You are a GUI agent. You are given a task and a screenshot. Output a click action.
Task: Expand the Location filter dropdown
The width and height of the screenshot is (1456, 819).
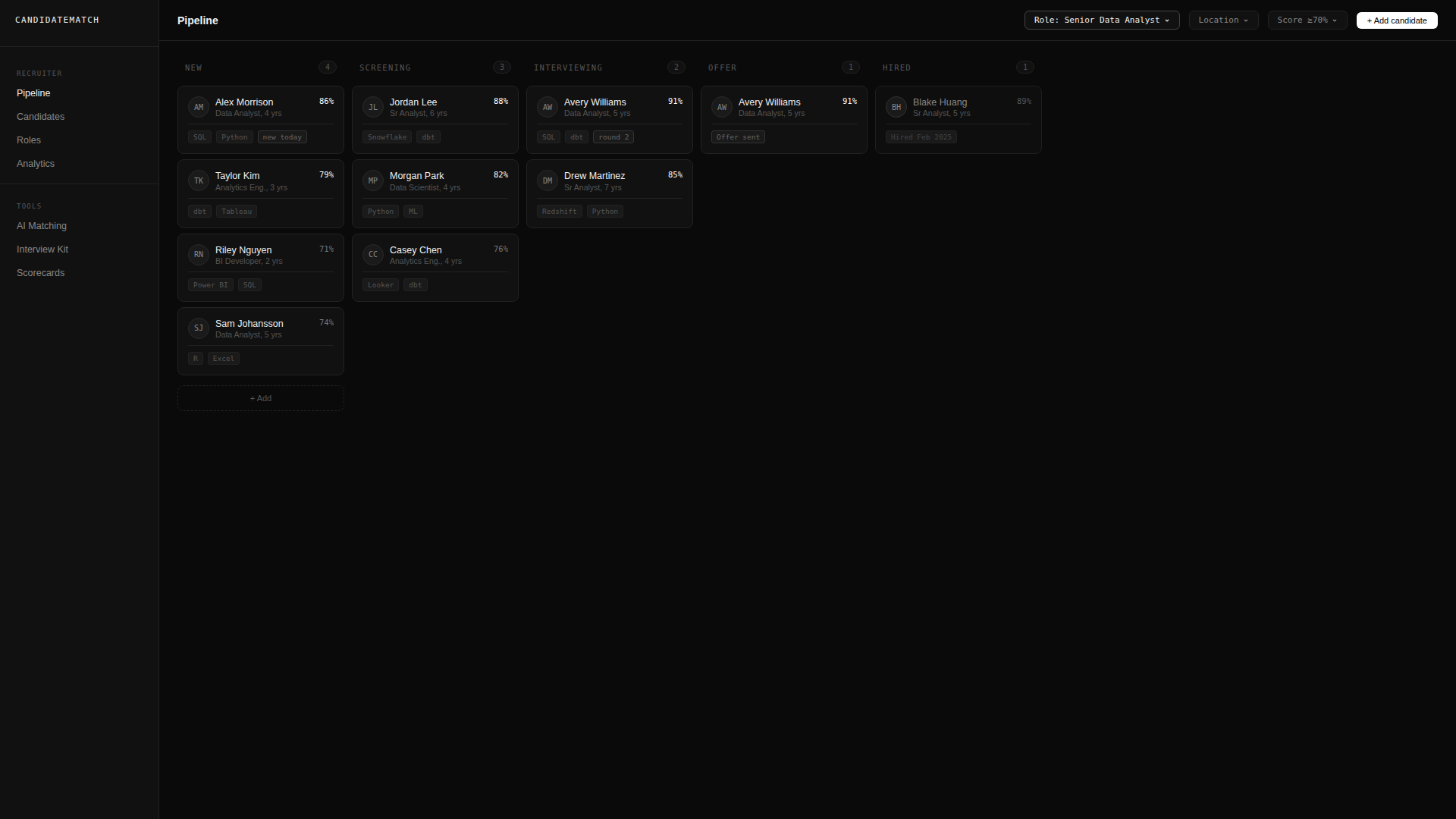(x=1222, y=20)
